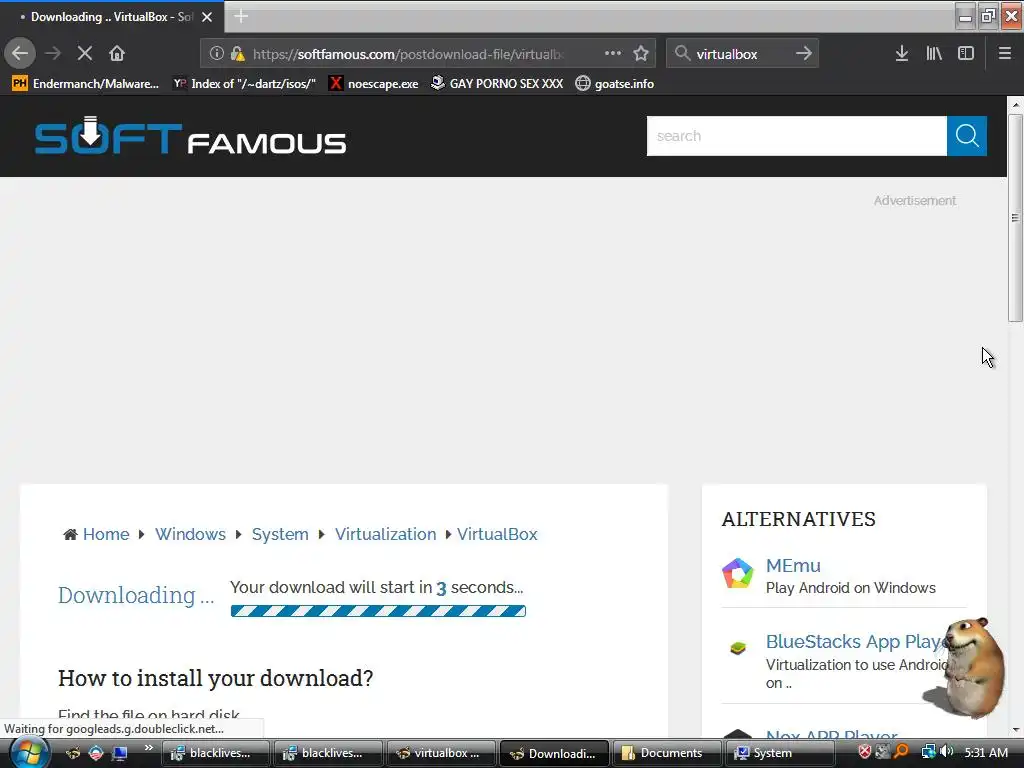Stop loading the page with X button
The image size is (1024, 768).
pos(85,54)
